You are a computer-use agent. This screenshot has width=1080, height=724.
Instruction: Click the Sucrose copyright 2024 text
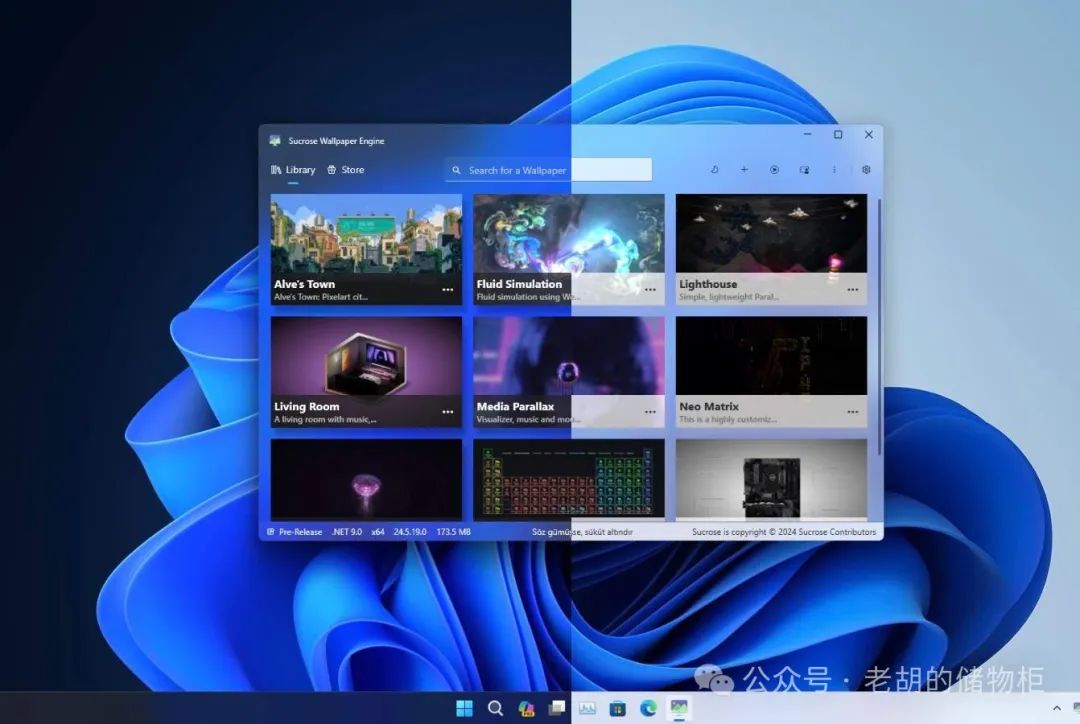tap(784, 532)
